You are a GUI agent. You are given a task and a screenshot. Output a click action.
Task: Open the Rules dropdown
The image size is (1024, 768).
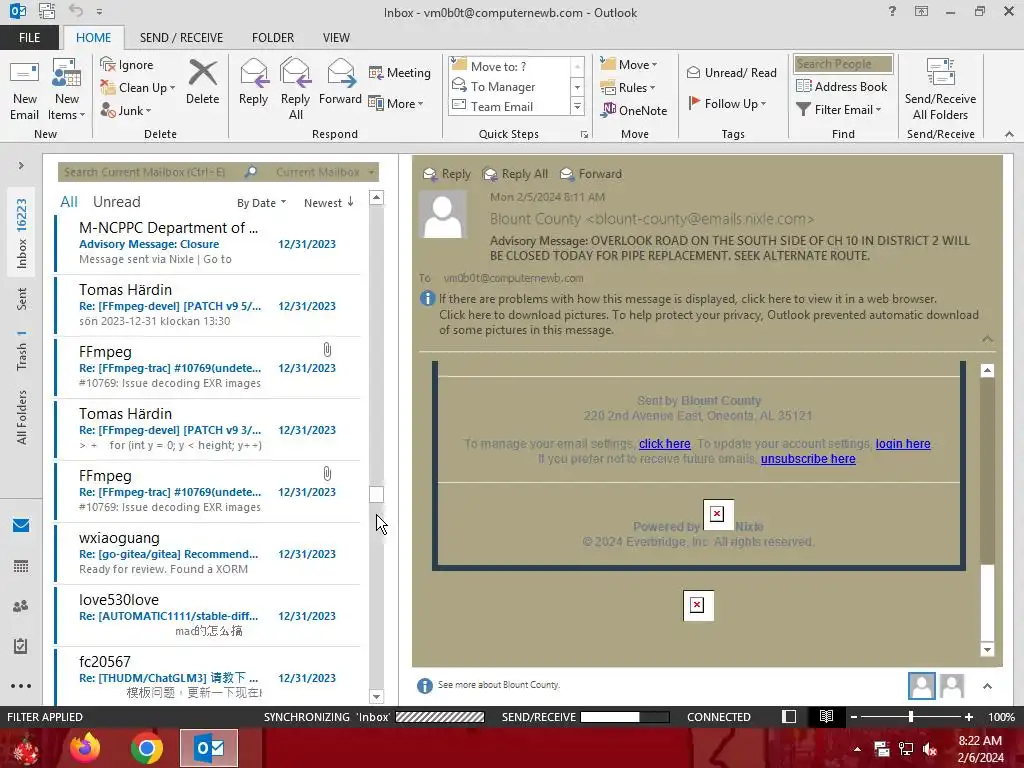pos(628,87)
